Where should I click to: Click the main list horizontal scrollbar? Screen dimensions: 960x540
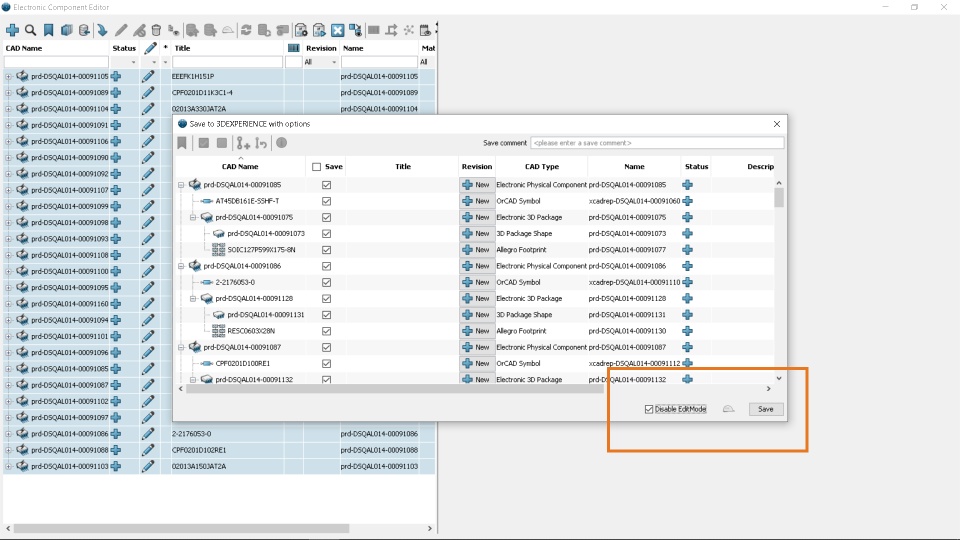coord(181,528)
